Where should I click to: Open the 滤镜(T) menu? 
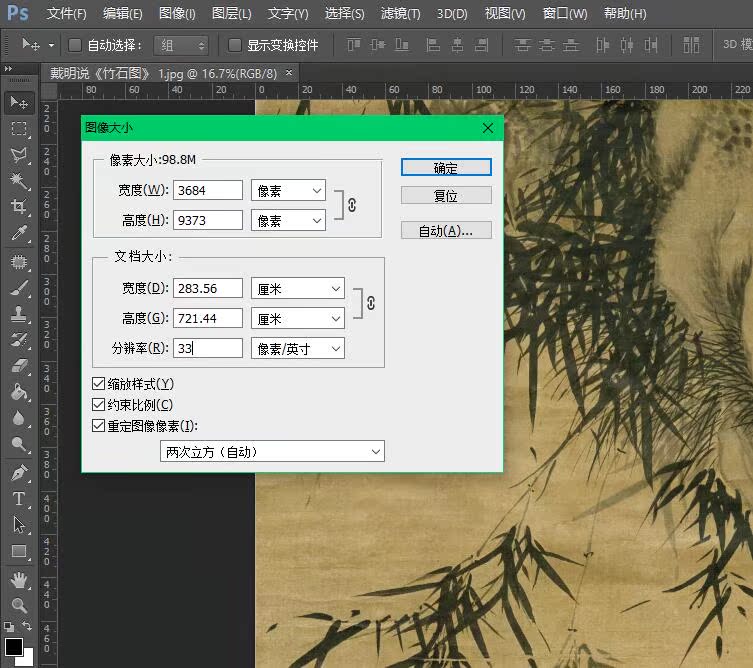401,13
